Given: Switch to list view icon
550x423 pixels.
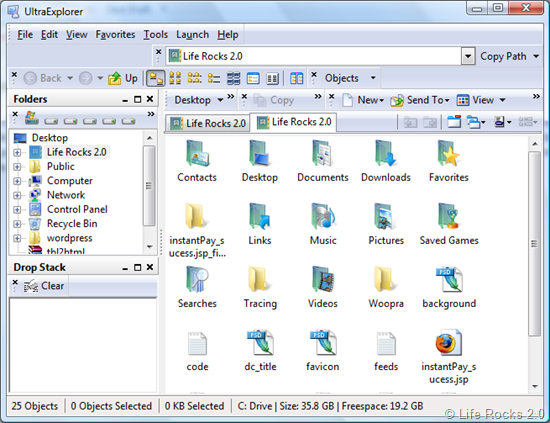Looking at the screenshot, I should [214, 78].
